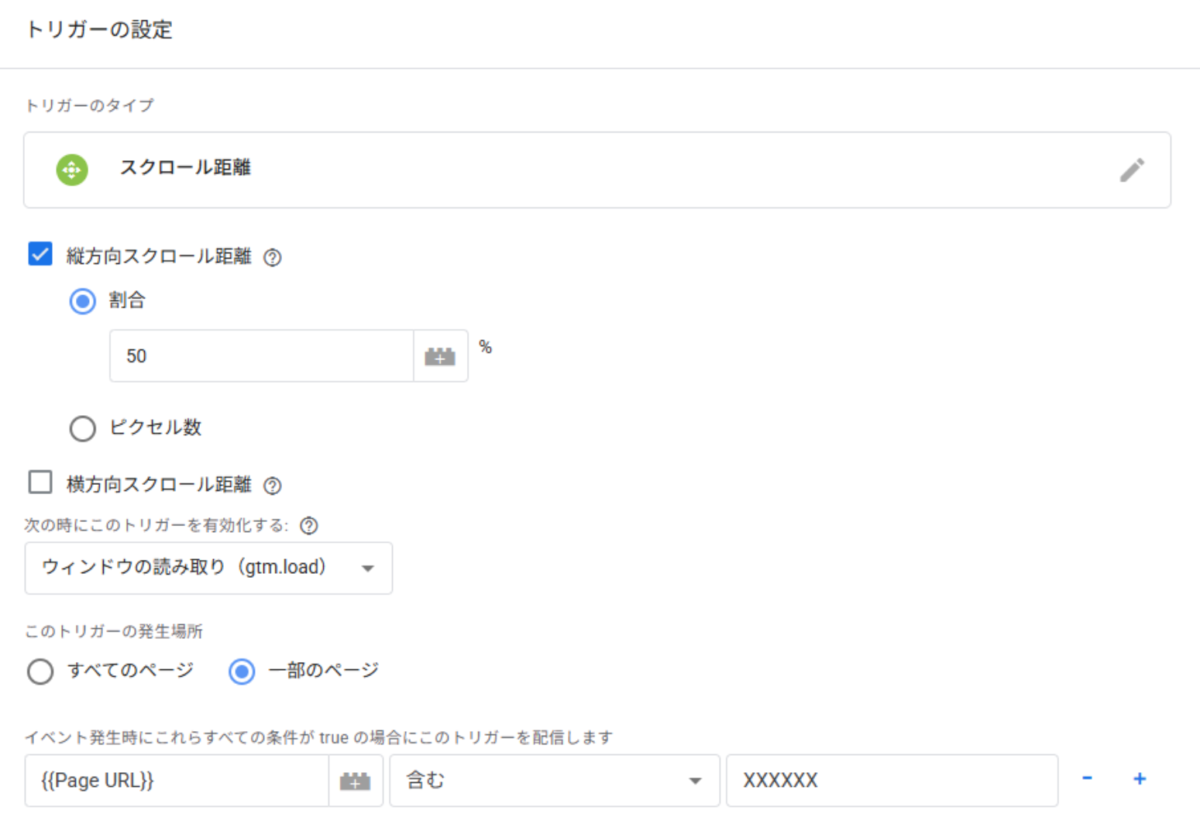This screenshot has height=831, width=1200.
Task: Uncheck the 縦方向スクロール距離 checkbox
Action: point(40,255)
